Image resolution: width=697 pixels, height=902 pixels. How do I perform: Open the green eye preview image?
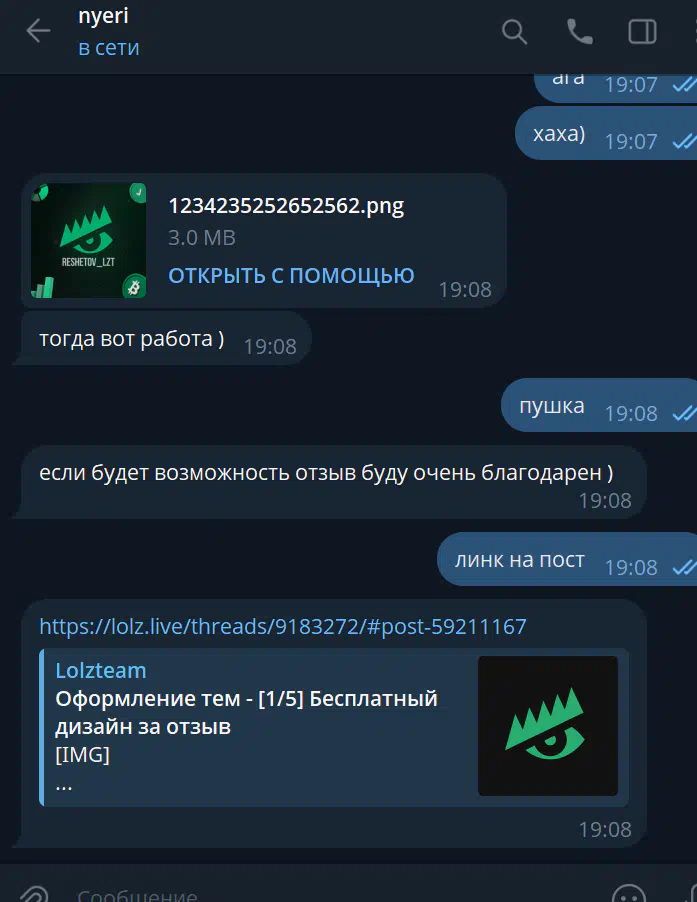[x=548, y=726]
